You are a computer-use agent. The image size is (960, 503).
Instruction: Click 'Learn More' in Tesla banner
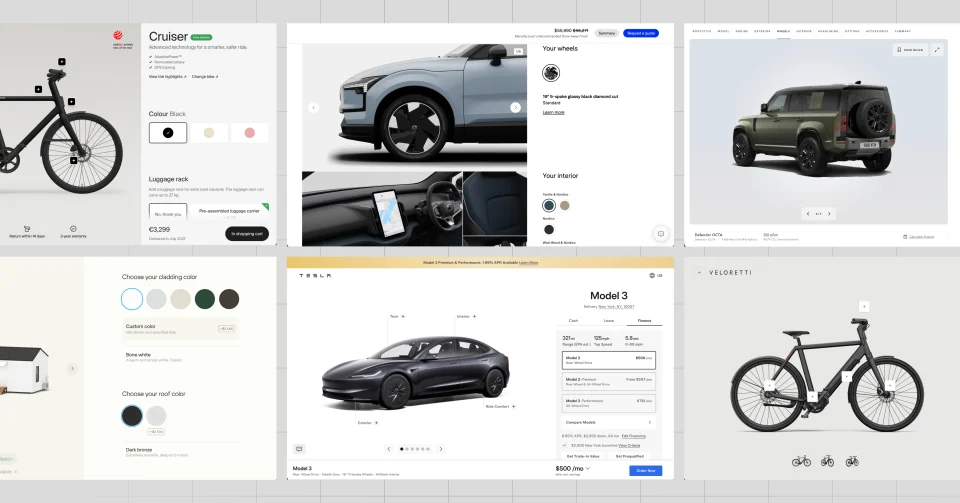click(x=528, y=263)
